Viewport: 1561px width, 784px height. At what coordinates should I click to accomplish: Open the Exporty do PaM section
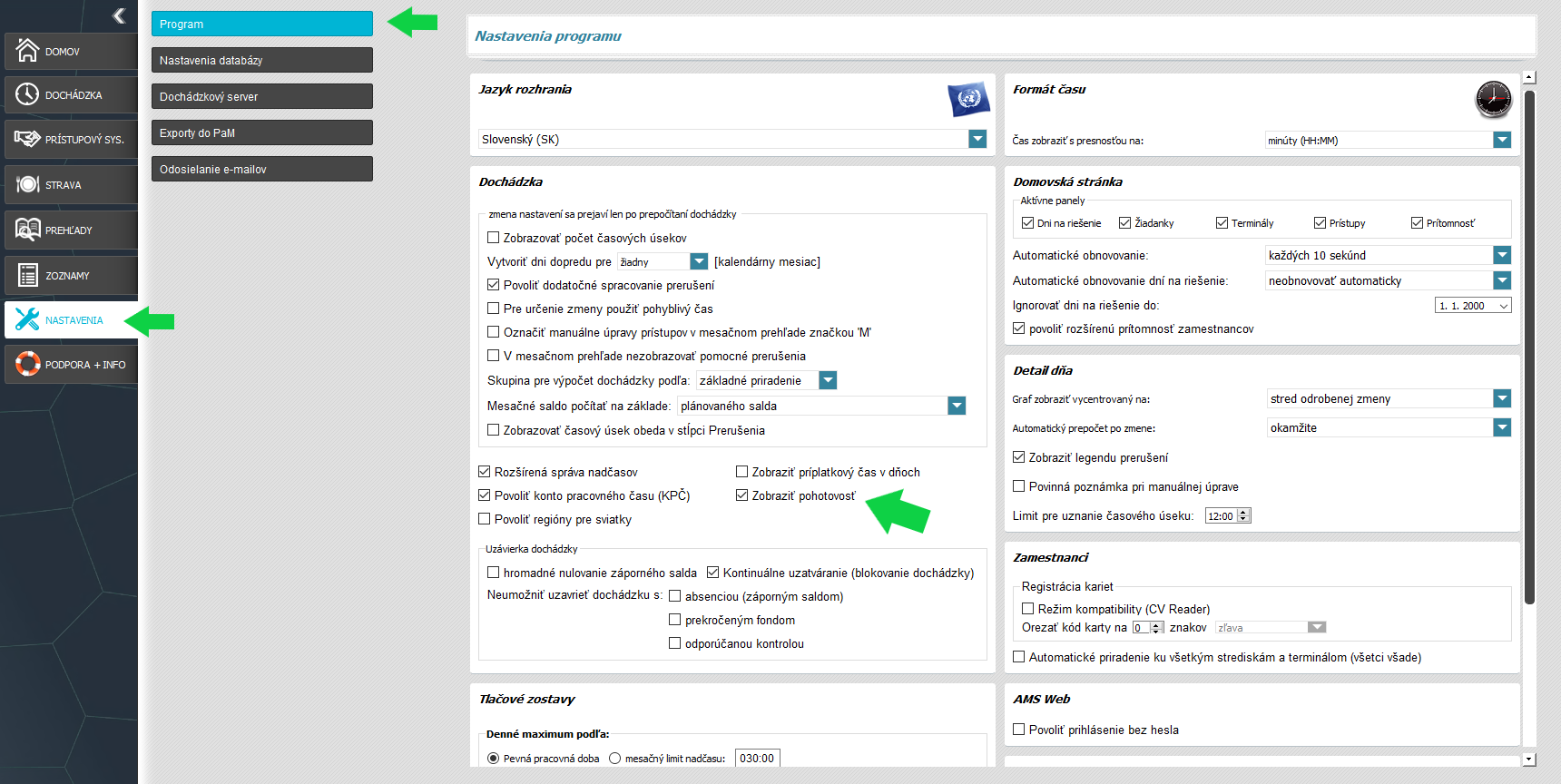click(x=262, y=132)
